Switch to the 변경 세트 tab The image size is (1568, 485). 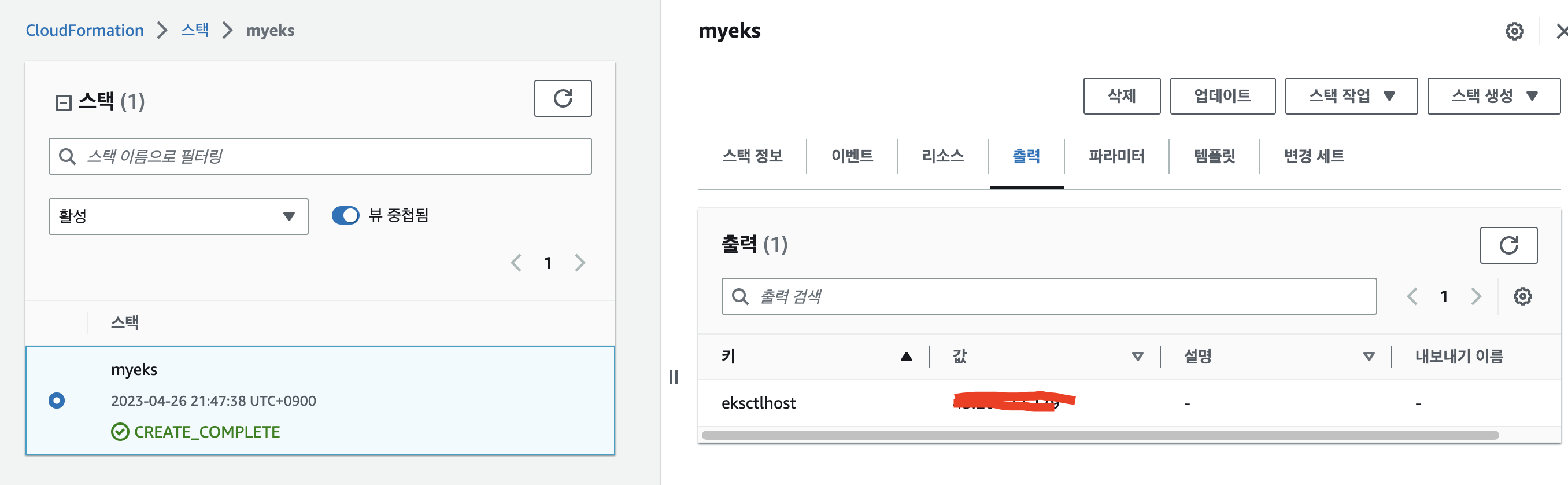pyautogui.click(x=1314, y=157)
